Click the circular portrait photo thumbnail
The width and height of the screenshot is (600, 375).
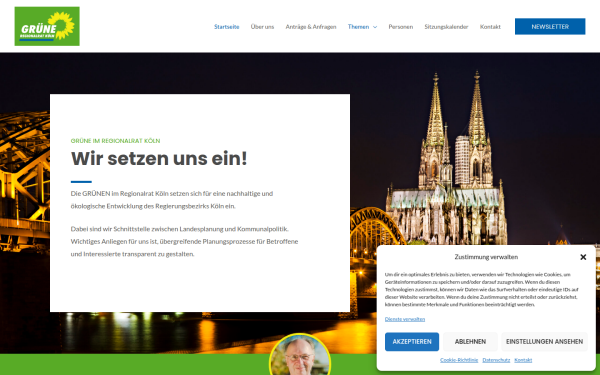coord(300,355)
